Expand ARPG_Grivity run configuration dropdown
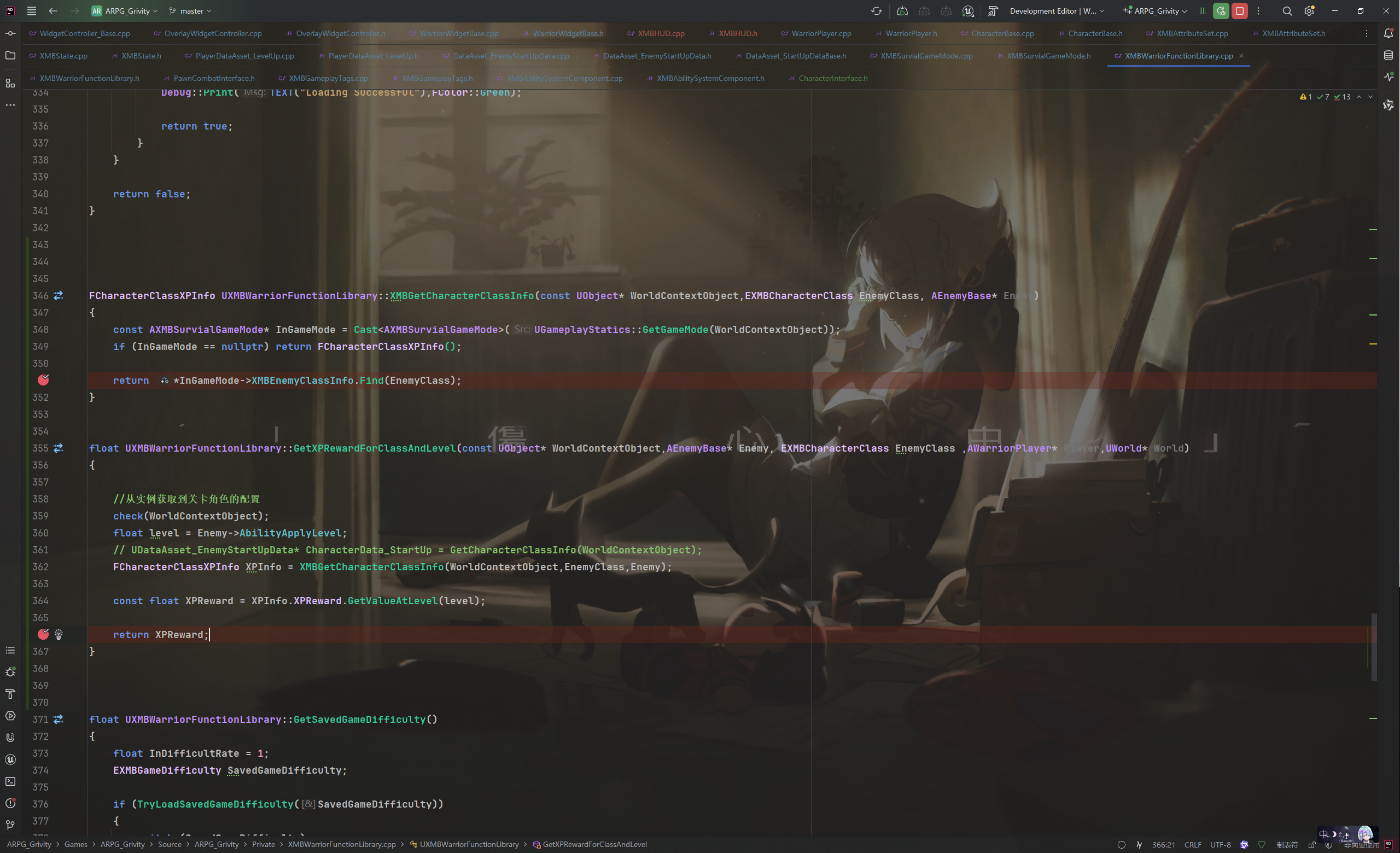 tap(1155, 11)
